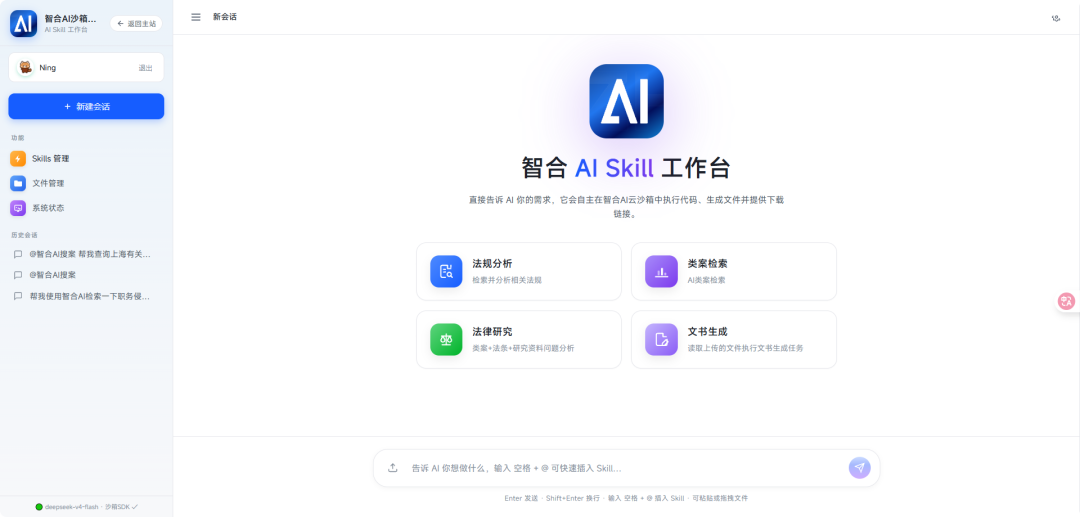Click the small icon at the header's right end

[x=1056, y=18]
